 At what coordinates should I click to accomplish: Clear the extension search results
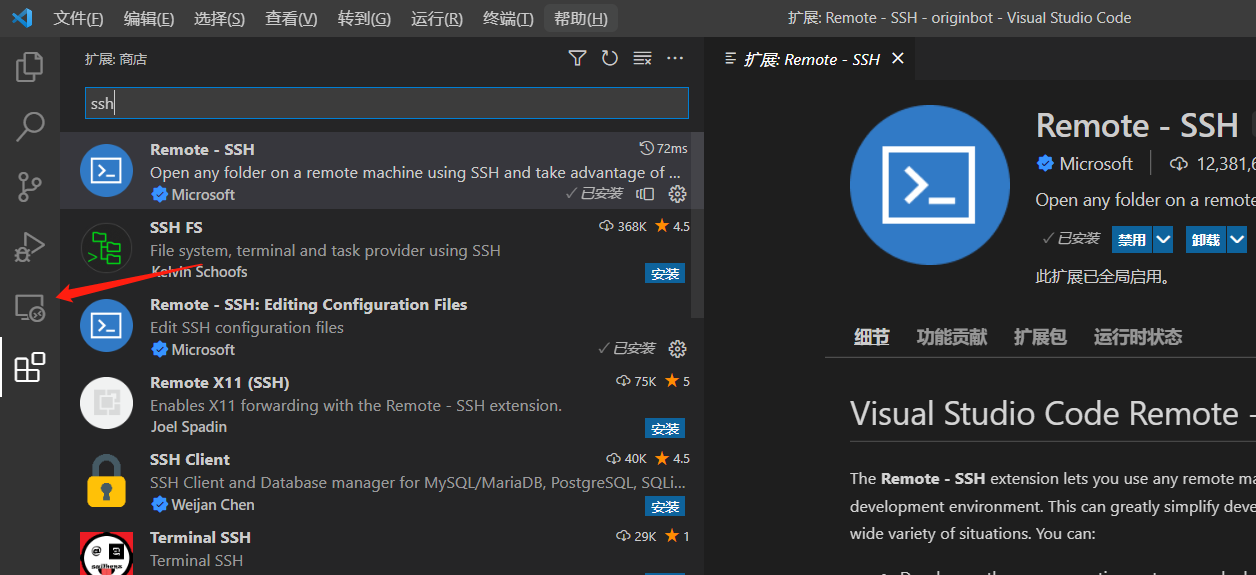click(643, 59)
